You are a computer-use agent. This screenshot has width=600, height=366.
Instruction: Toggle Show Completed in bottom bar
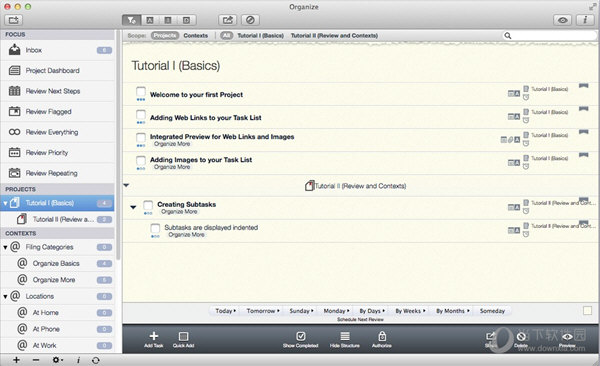click(301, 339)
